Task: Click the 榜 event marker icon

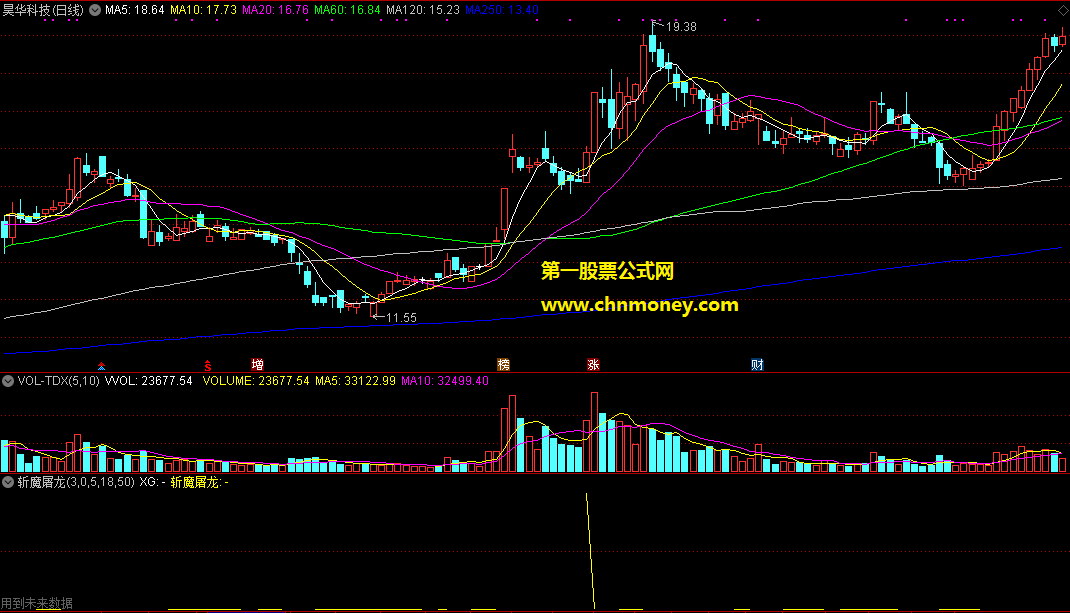Action: (504, 365)
